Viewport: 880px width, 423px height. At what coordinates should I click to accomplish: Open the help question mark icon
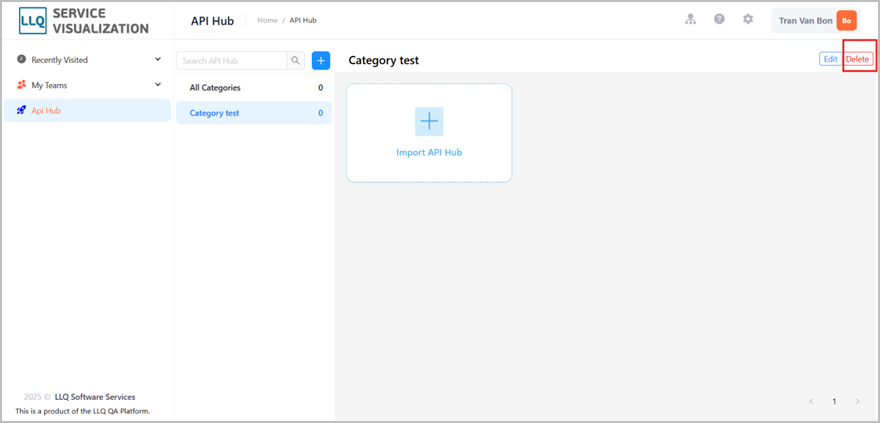719,19
